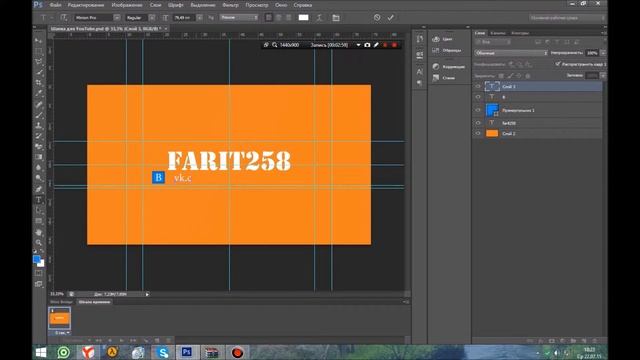Open the collapsed History panel icon

click(x=420, y=39)
